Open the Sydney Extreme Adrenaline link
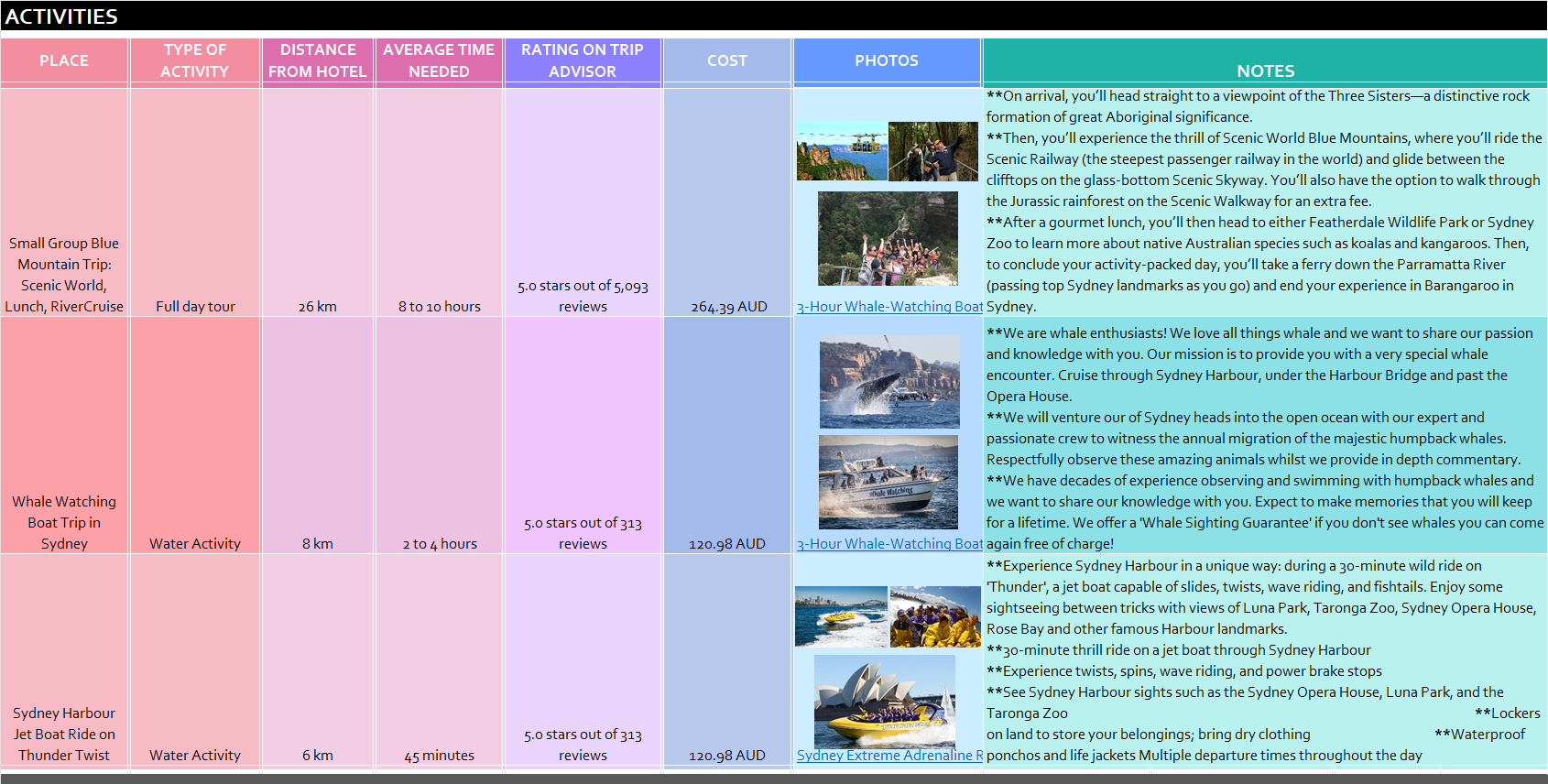Image resolution: width=1548 pixels, height=784 pixels. point(889,756)
